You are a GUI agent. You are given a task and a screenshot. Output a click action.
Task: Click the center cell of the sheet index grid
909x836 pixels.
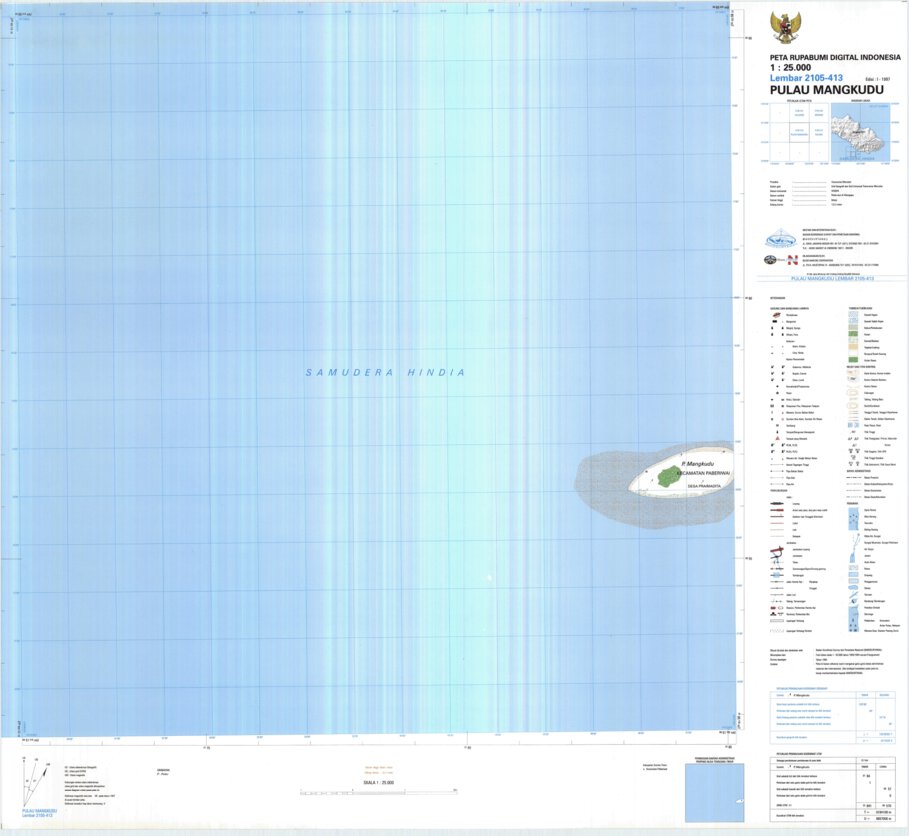799,131
